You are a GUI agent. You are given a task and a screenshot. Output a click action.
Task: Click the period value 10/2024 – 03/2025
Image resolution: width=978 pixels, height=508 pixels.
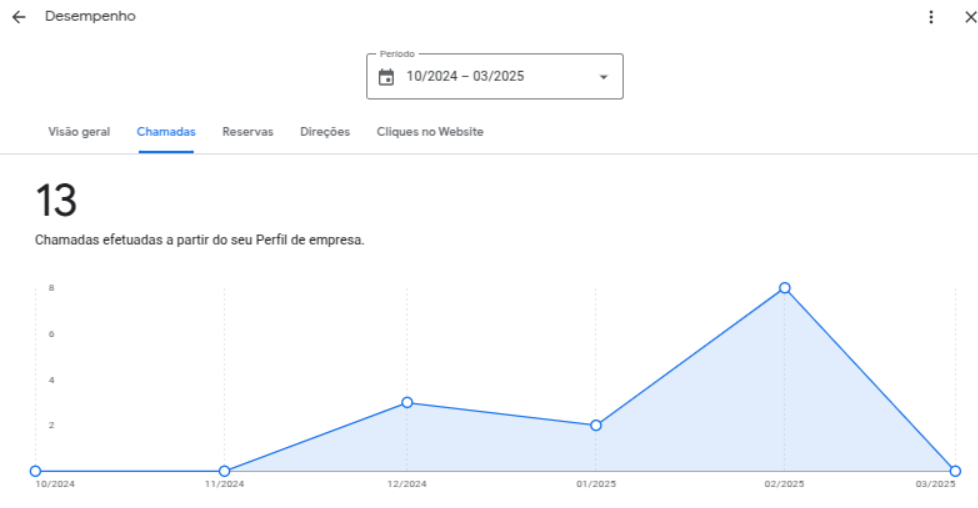coord(465,76)
